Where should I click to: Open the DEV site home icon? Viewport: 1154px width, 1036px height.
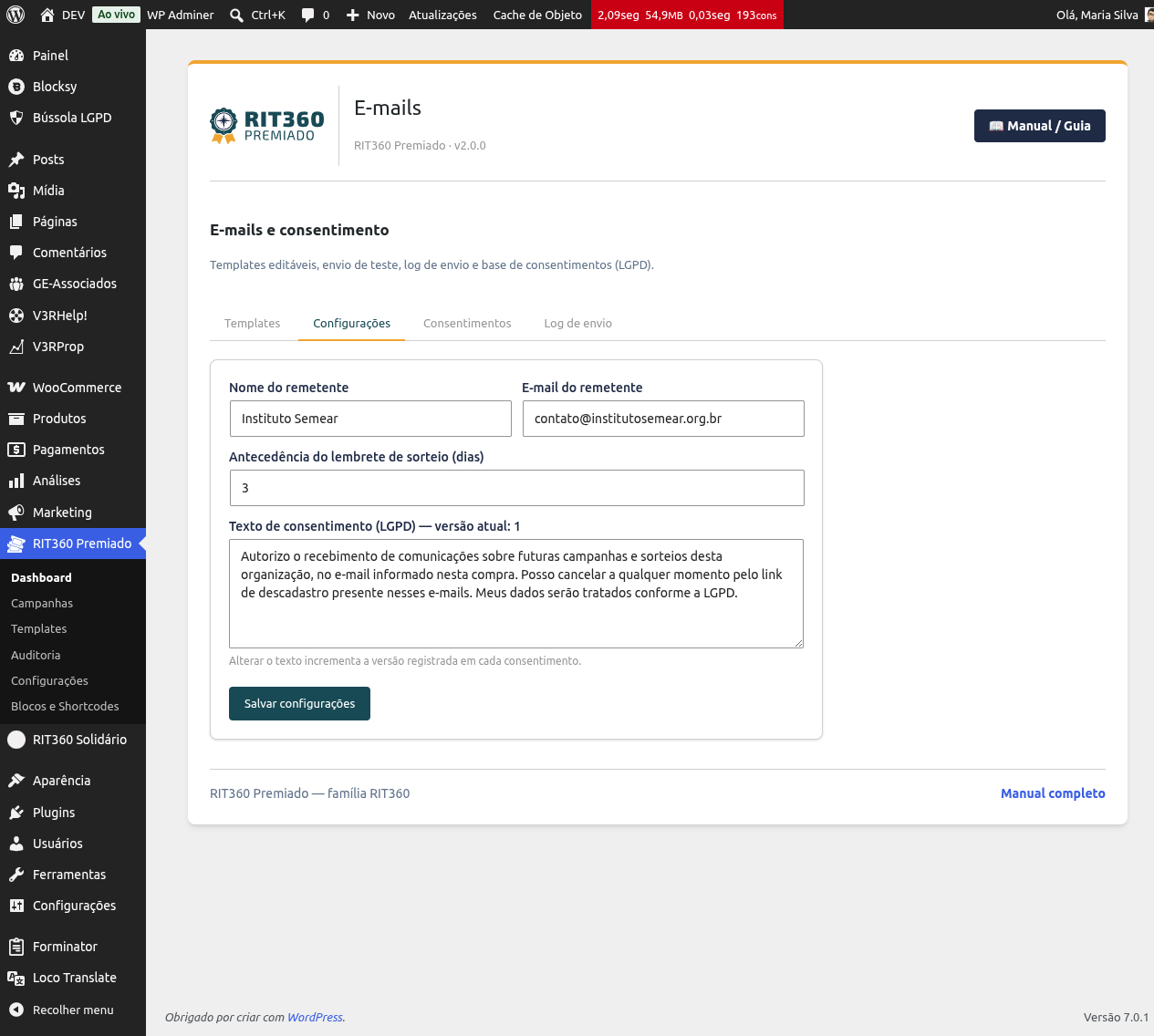tap(47, 15)
